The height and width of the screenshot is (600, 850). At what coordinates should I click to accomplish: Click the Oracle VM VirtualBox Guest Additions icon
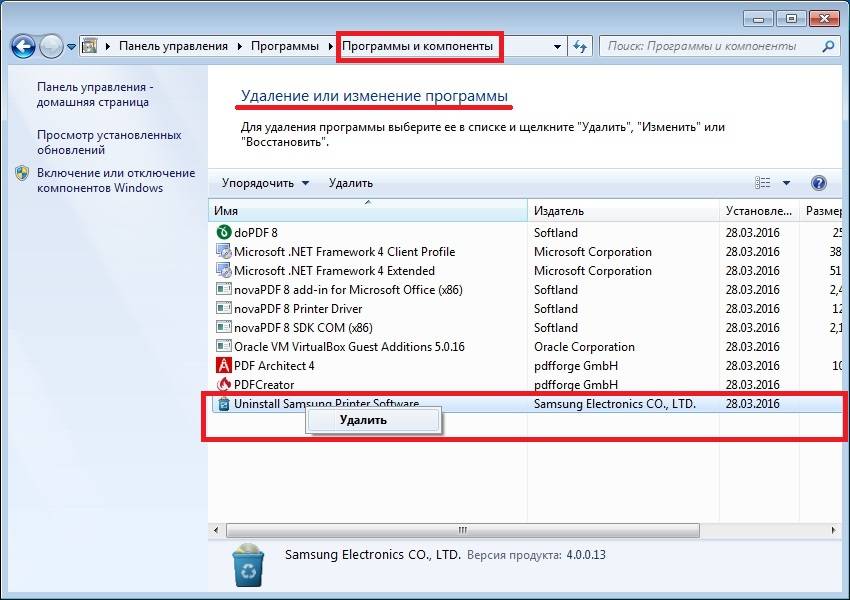click(x=223, y=347)
